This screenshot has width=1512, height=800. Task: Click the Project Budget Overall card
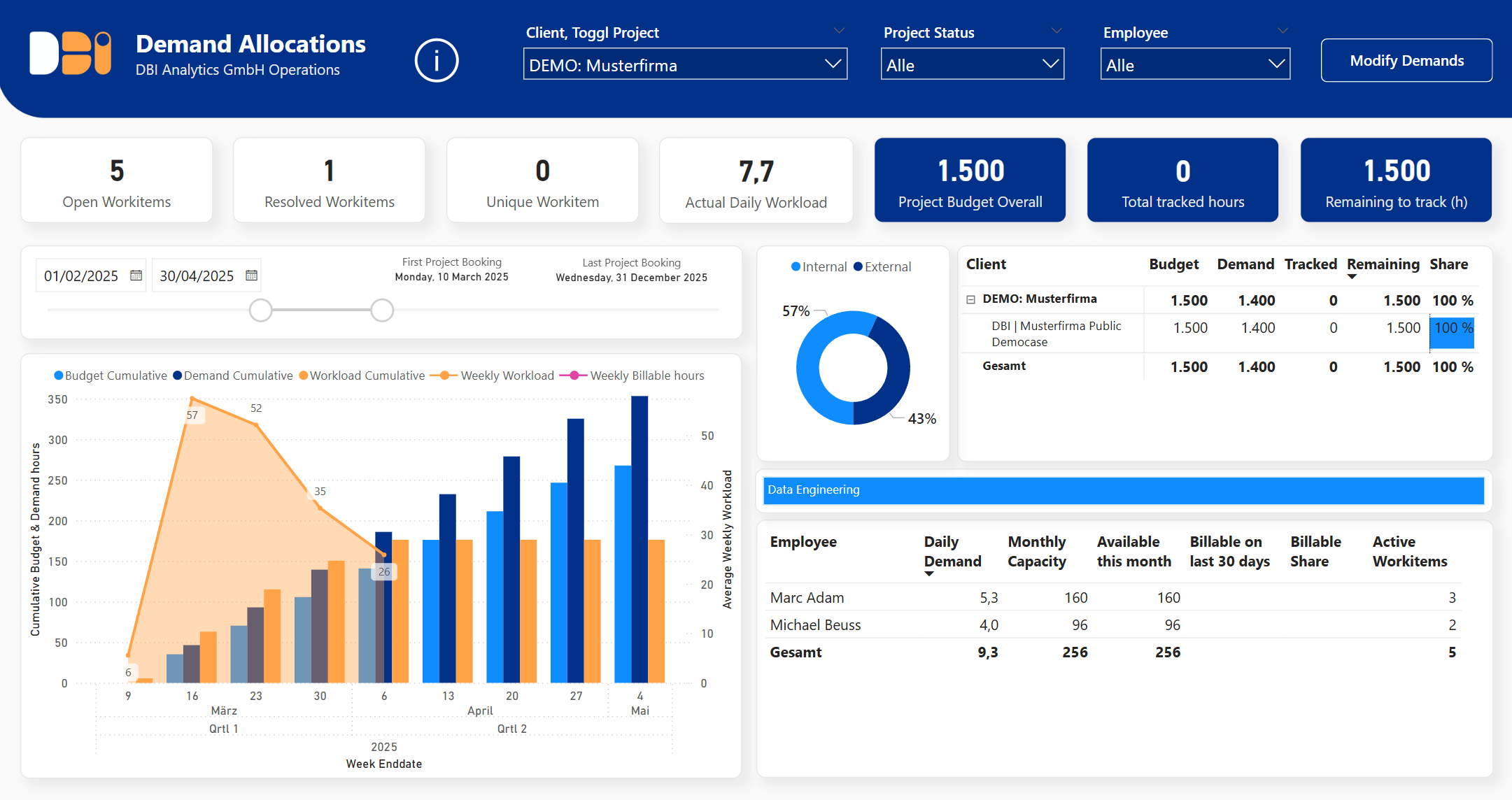click(970, 180)
